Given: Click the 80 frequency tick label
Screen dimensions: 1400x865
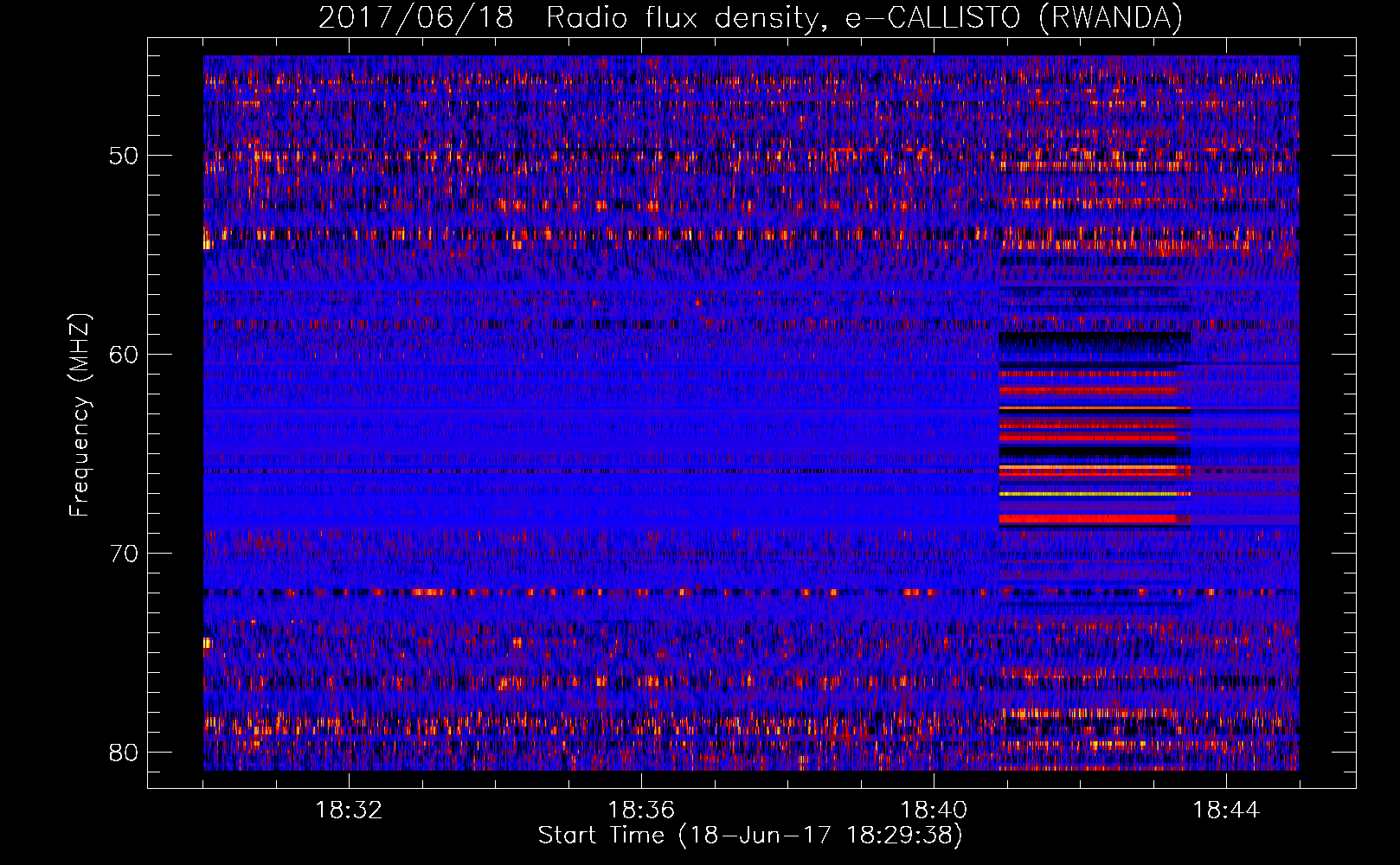Looking at the screenshot, I should pos(124,752).
